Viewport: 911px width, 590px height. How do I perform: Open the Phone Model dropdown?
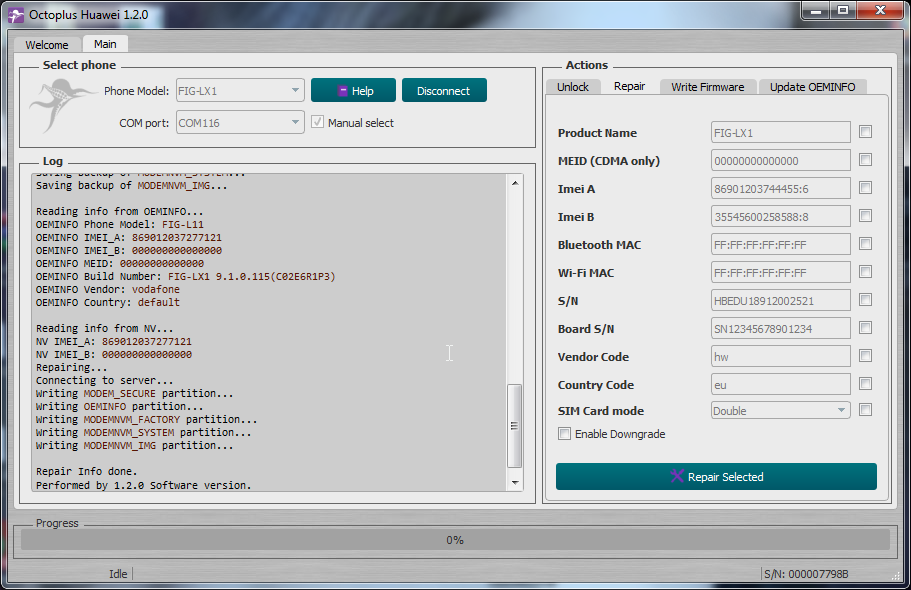point(240,91)
